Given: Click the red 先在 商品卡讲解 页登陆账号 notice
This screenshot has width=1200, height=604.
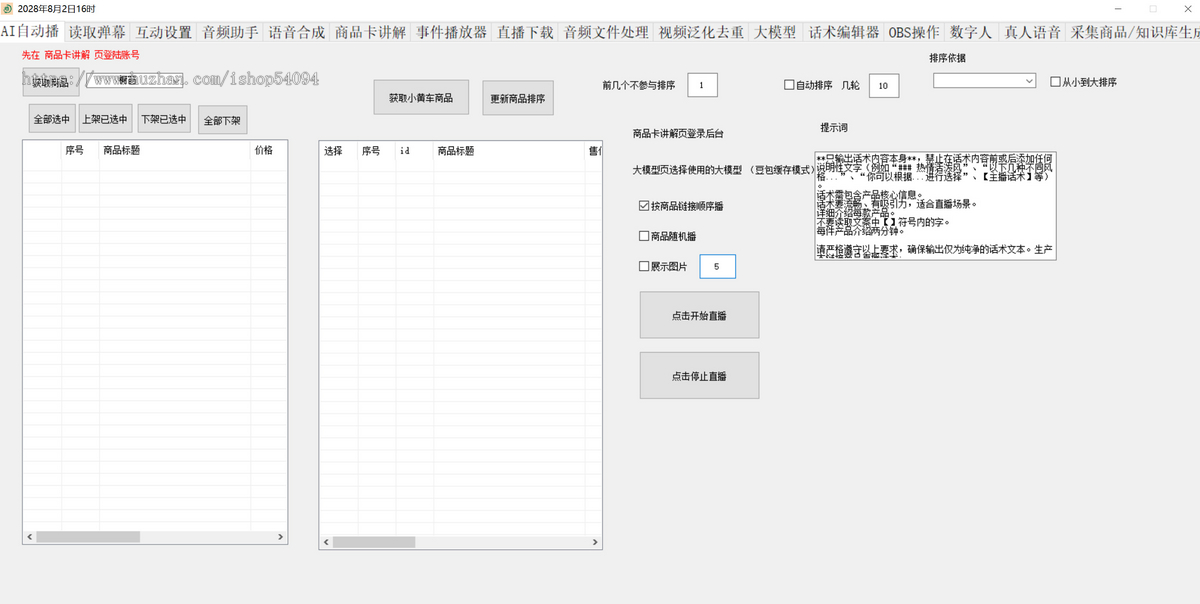Looking at the screenshot, I should pyautogui.click(x=81, y=55).
